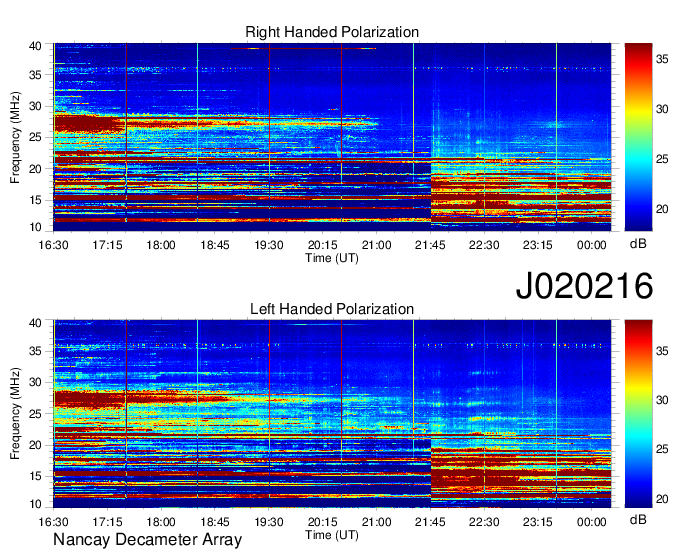The height and width of the screenshot is (552, 680).
Task: Click the 21:45 time tick under Right Handed plot
Action: click(x=430, y=245)
